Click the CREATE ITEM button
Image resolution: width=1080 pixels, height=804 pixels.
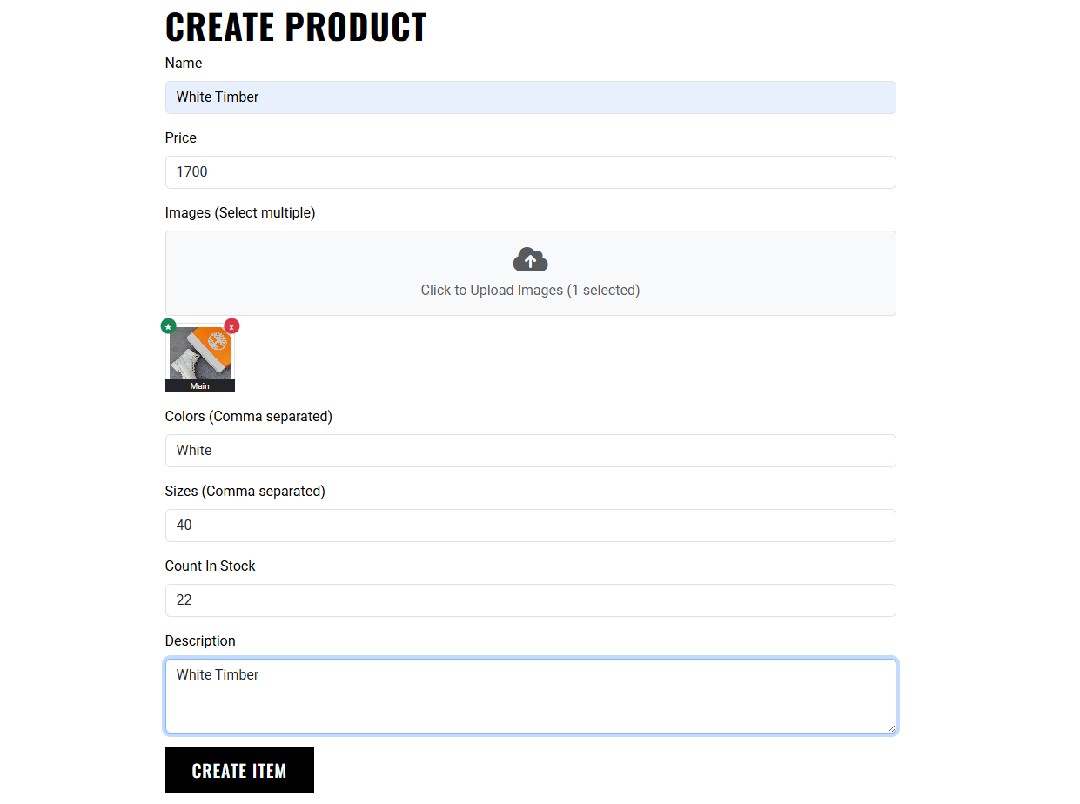coord(239,770)
